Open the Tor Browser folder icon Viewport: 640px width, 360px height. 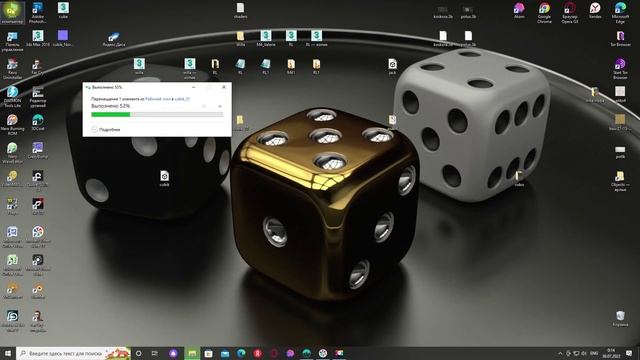(620, 39)
